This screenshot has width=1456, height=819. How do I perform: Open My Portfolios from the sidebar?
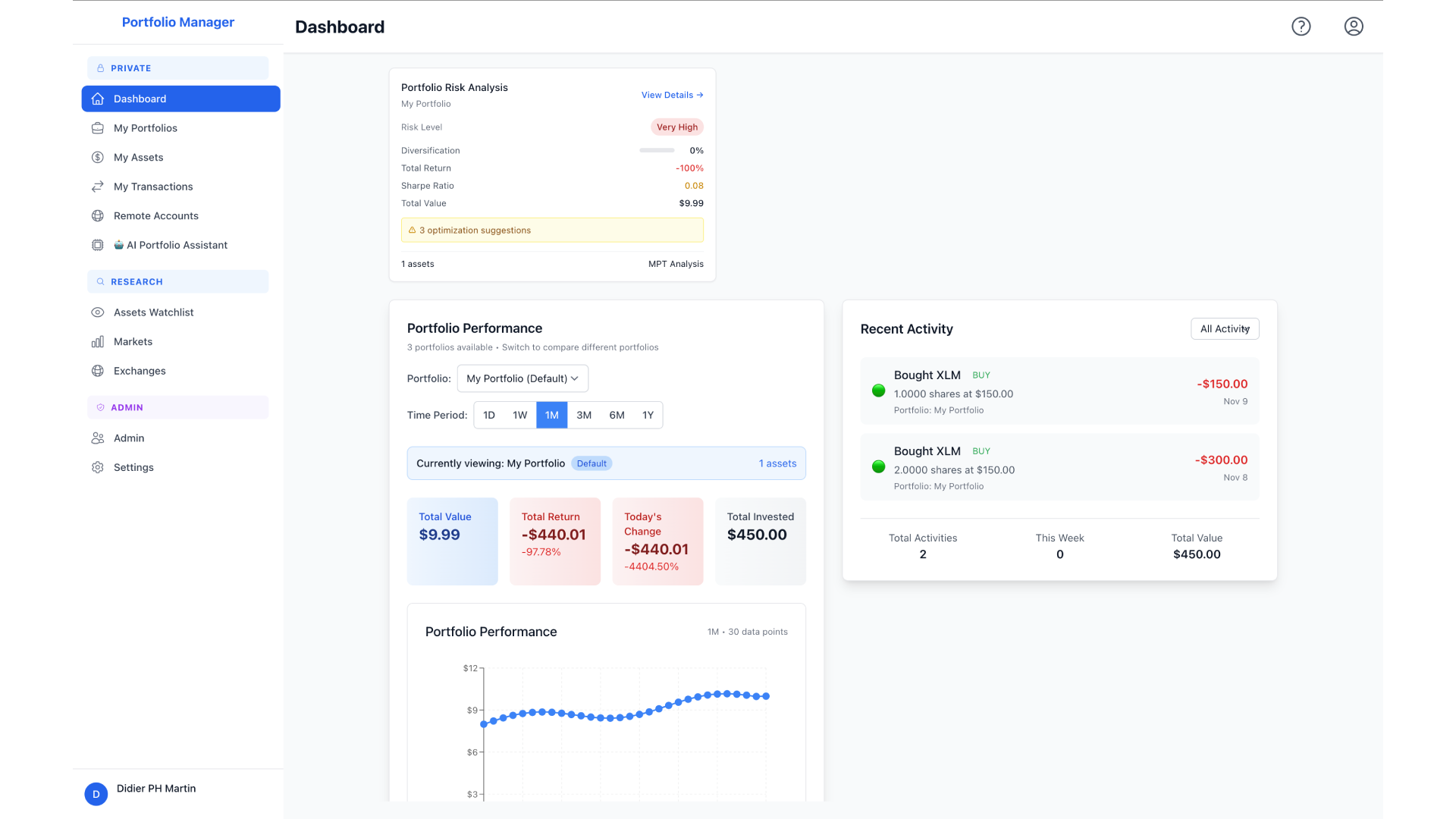[145, 127]
